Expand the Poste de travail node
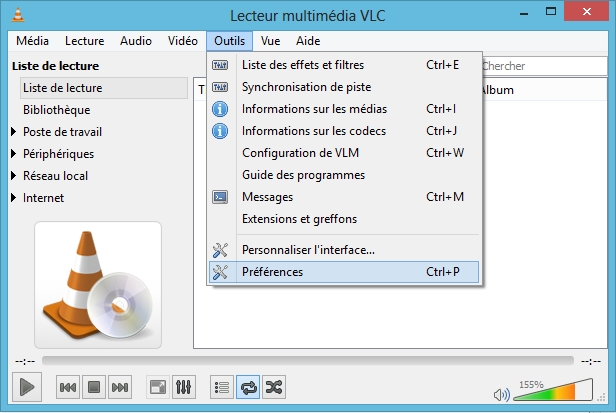The height and width of the screenshot is (413, 616). click(x=14, y=132)
